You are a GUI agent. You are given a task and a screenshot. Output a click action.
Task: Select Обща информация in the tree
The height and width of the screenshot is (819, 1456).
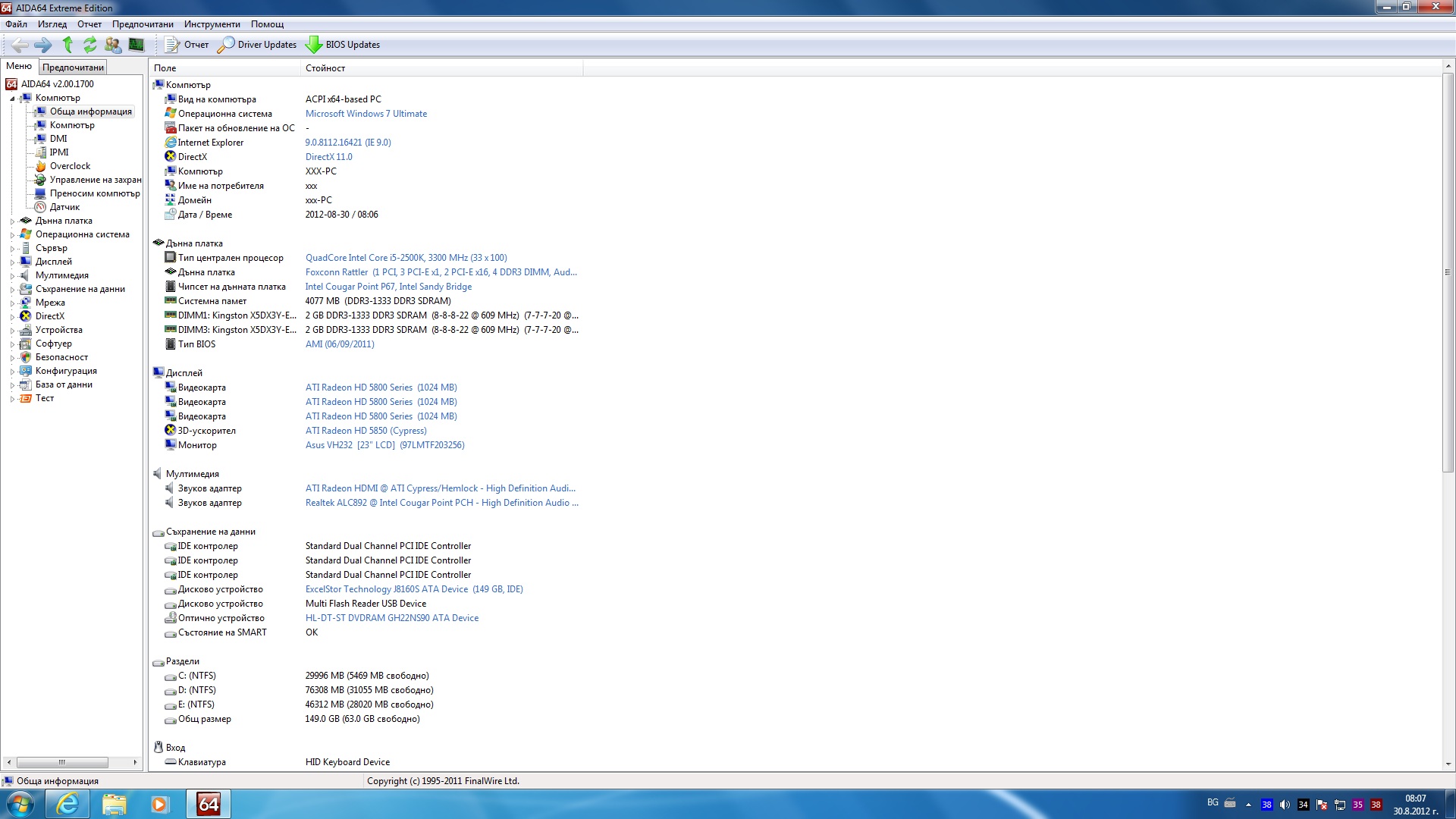[91, 111]
